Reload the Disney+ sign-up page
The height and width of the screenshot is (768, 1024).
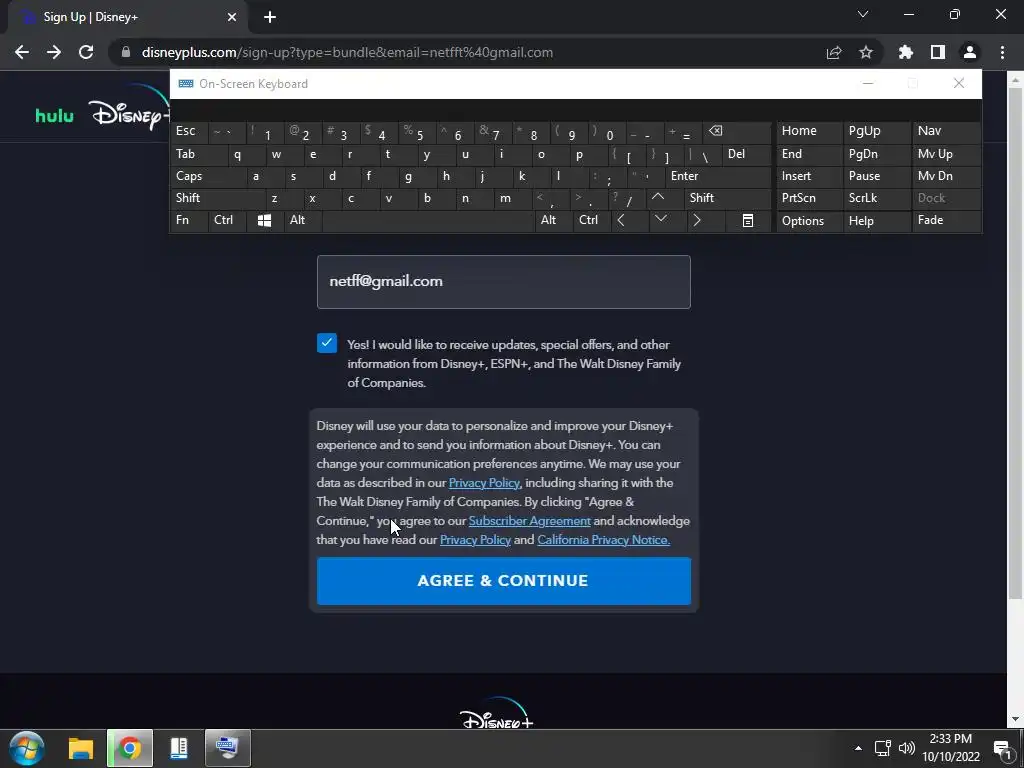86,52
